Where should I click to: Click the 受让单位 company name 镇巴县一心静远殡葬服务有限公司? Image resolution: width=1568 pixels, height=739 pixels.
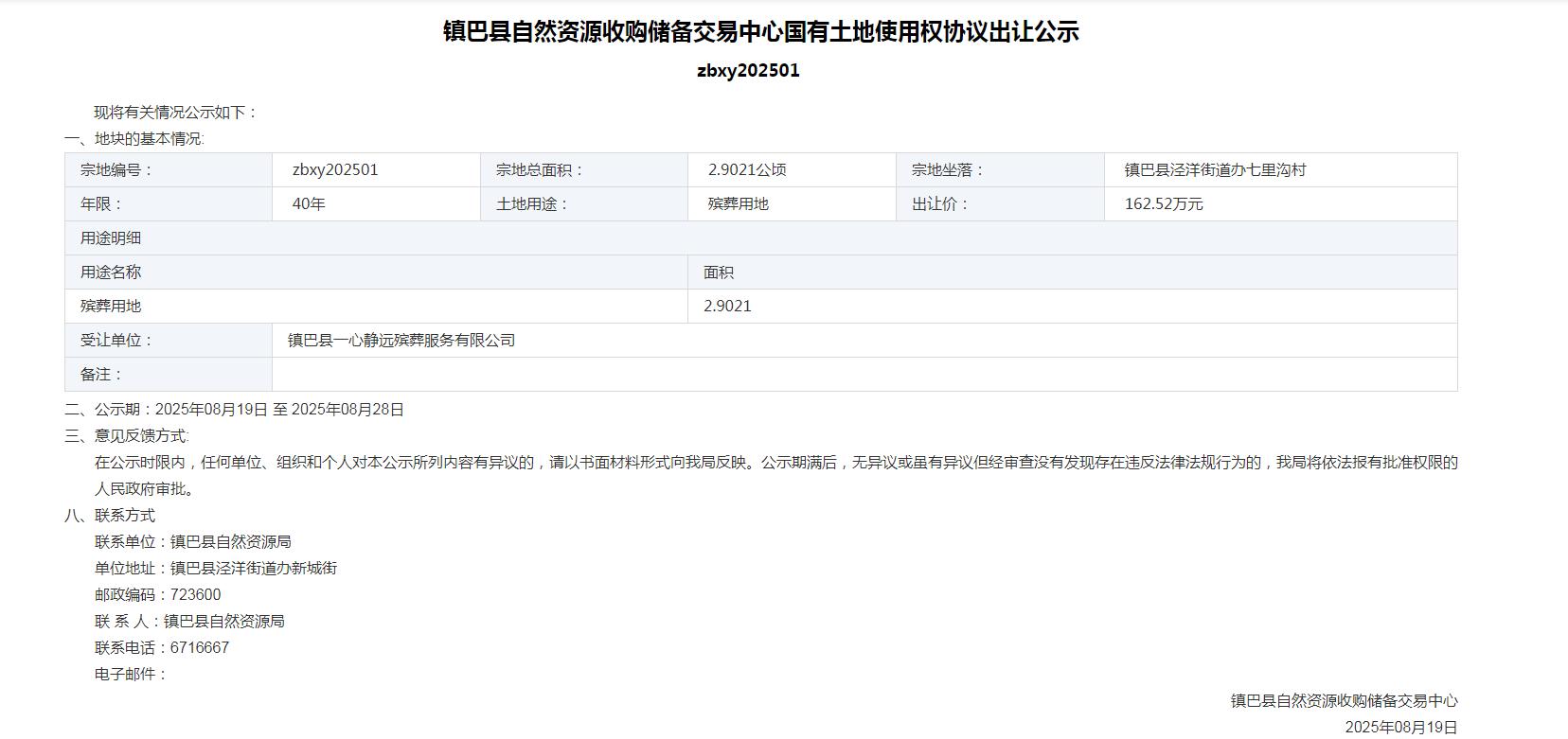point(401,341)
